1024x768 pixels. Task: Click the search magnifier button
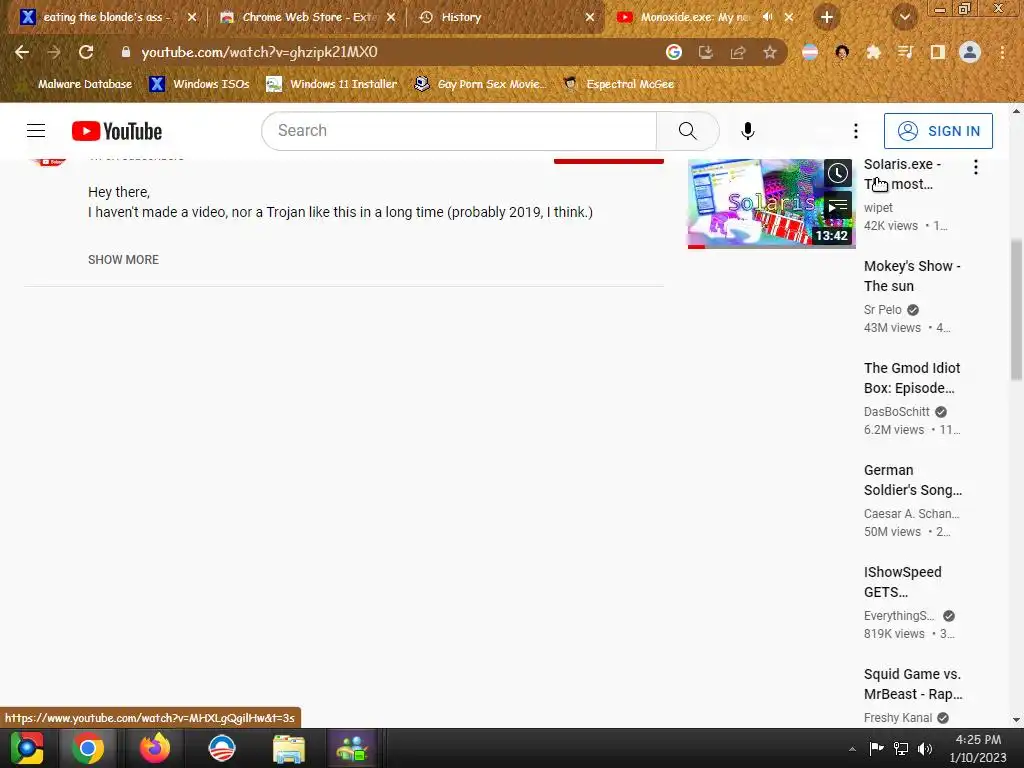(x=688, y=131)
